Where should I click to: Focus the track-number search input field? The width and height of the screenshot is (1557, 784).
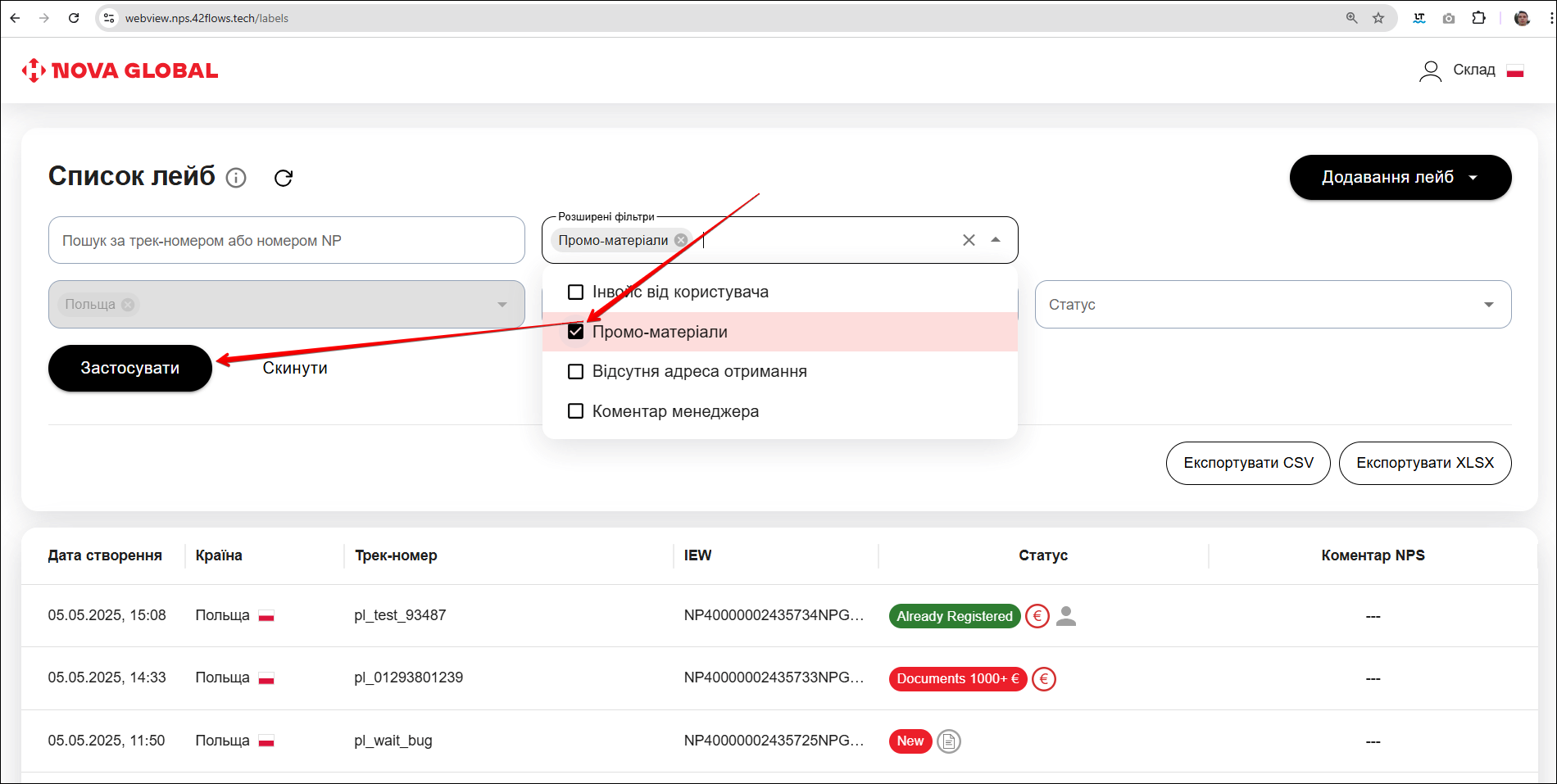286,241
